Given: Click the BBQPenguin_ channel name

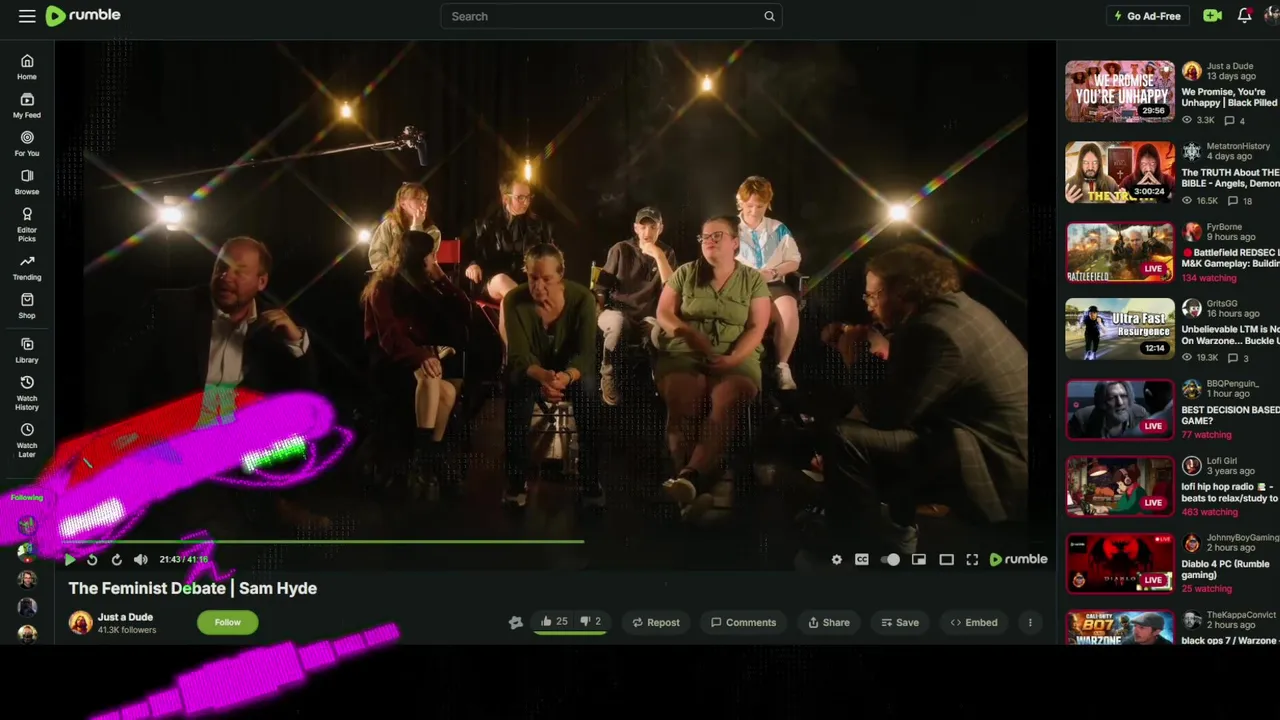Looking at the screenshot, I should [1232, 384].
